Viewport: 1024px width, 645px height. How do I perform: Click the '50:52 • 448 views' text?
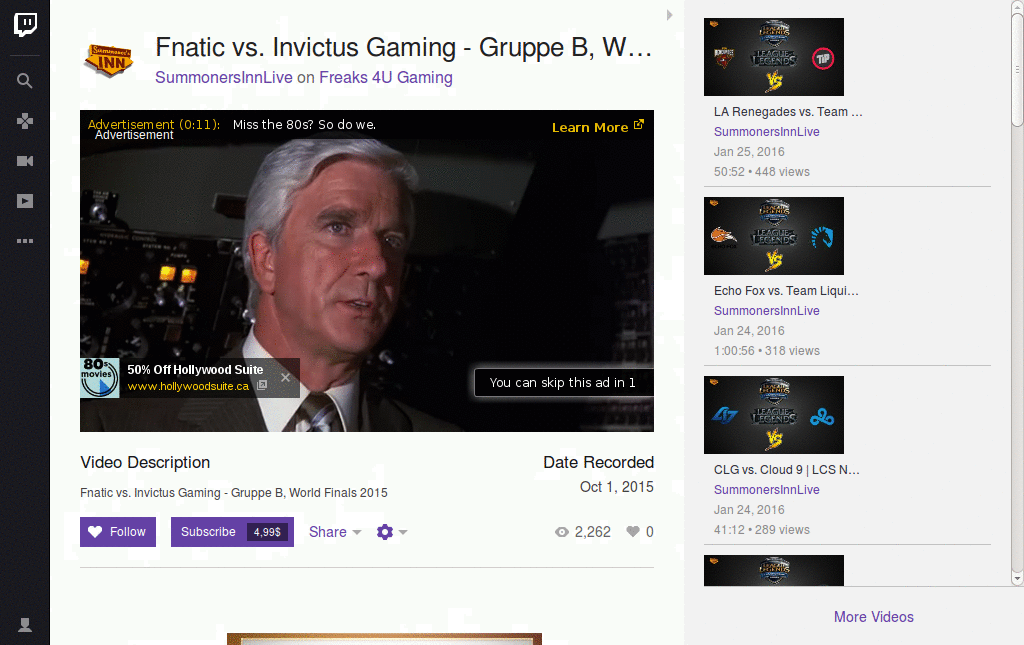pyautogui.click(x=761, y=172)
